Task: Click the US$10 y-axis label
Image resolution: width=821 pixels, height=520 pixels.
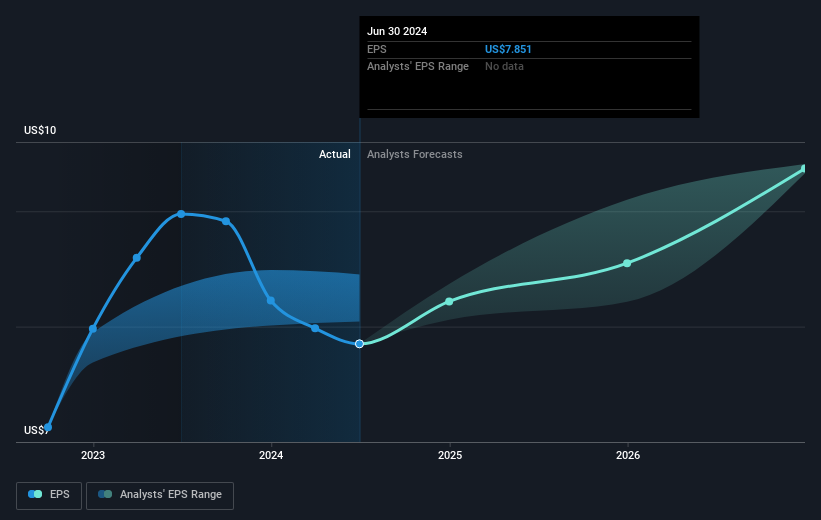Action: pyautogui.click(x=40, y=130)
